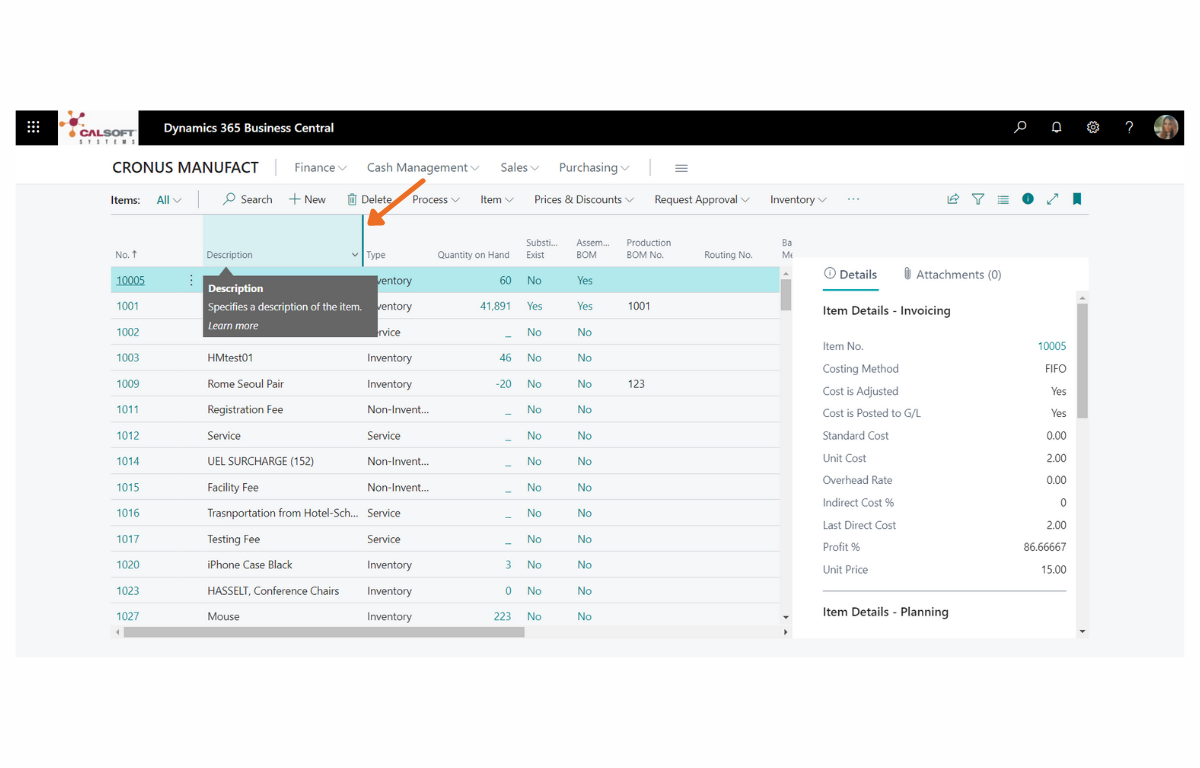1200x768 pixels.
Task: Switch to the Attachments (0) tab
Action: (952, 274)
